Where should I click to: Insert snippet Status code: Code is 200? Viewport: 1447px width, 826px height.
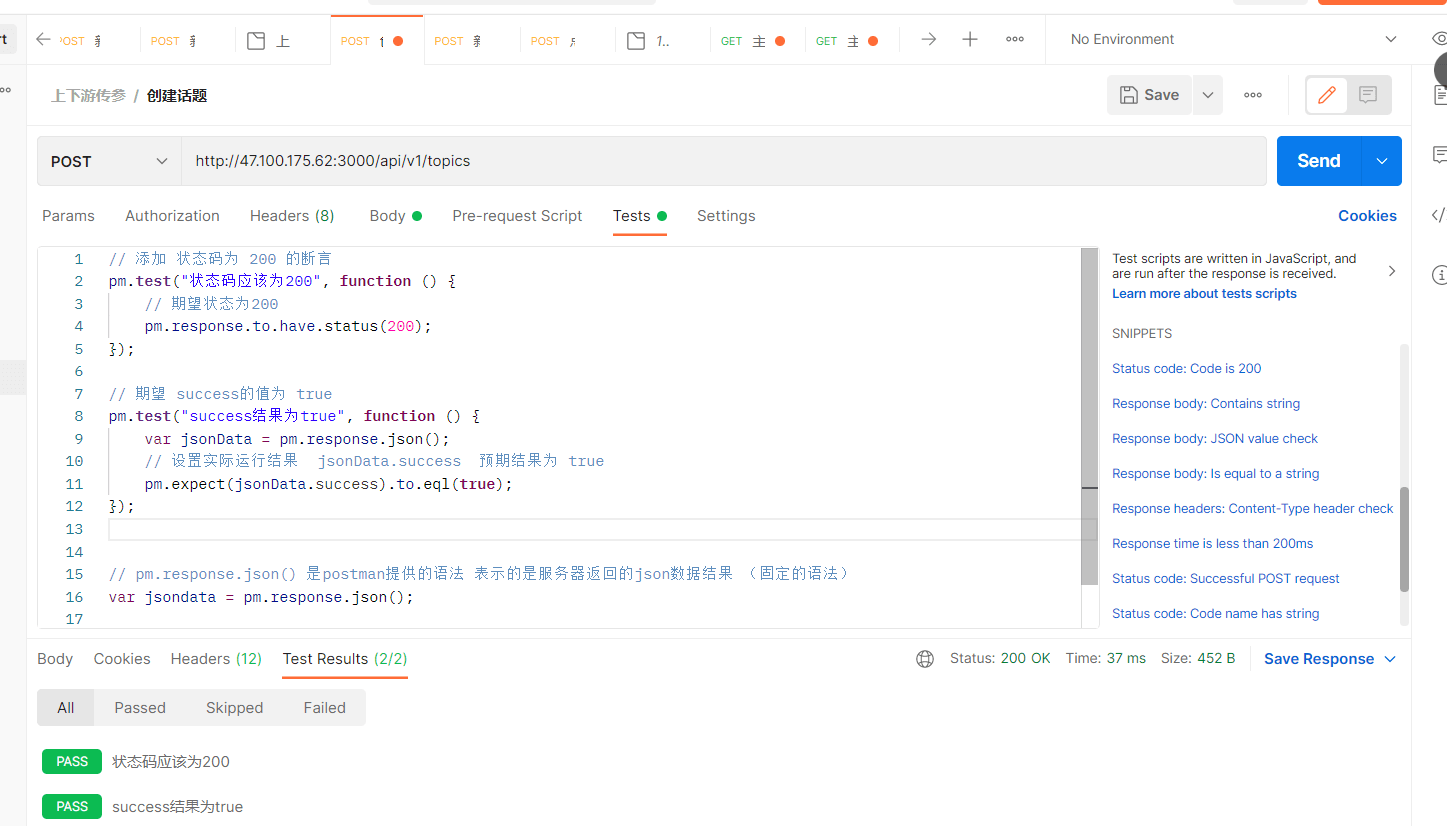(1186, 369)
